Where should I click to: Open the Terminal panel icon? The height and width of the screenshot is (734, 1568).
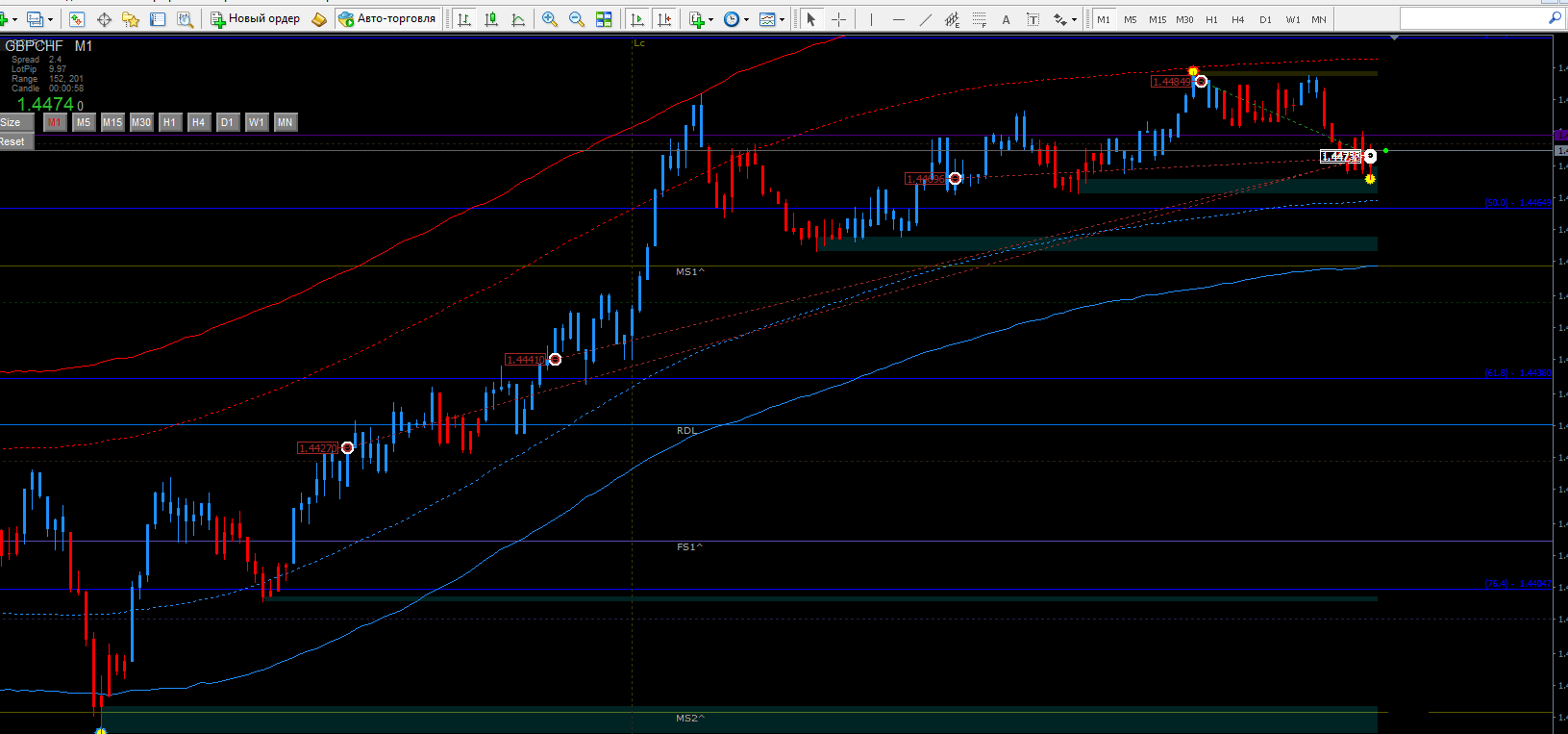pos(158,19)
